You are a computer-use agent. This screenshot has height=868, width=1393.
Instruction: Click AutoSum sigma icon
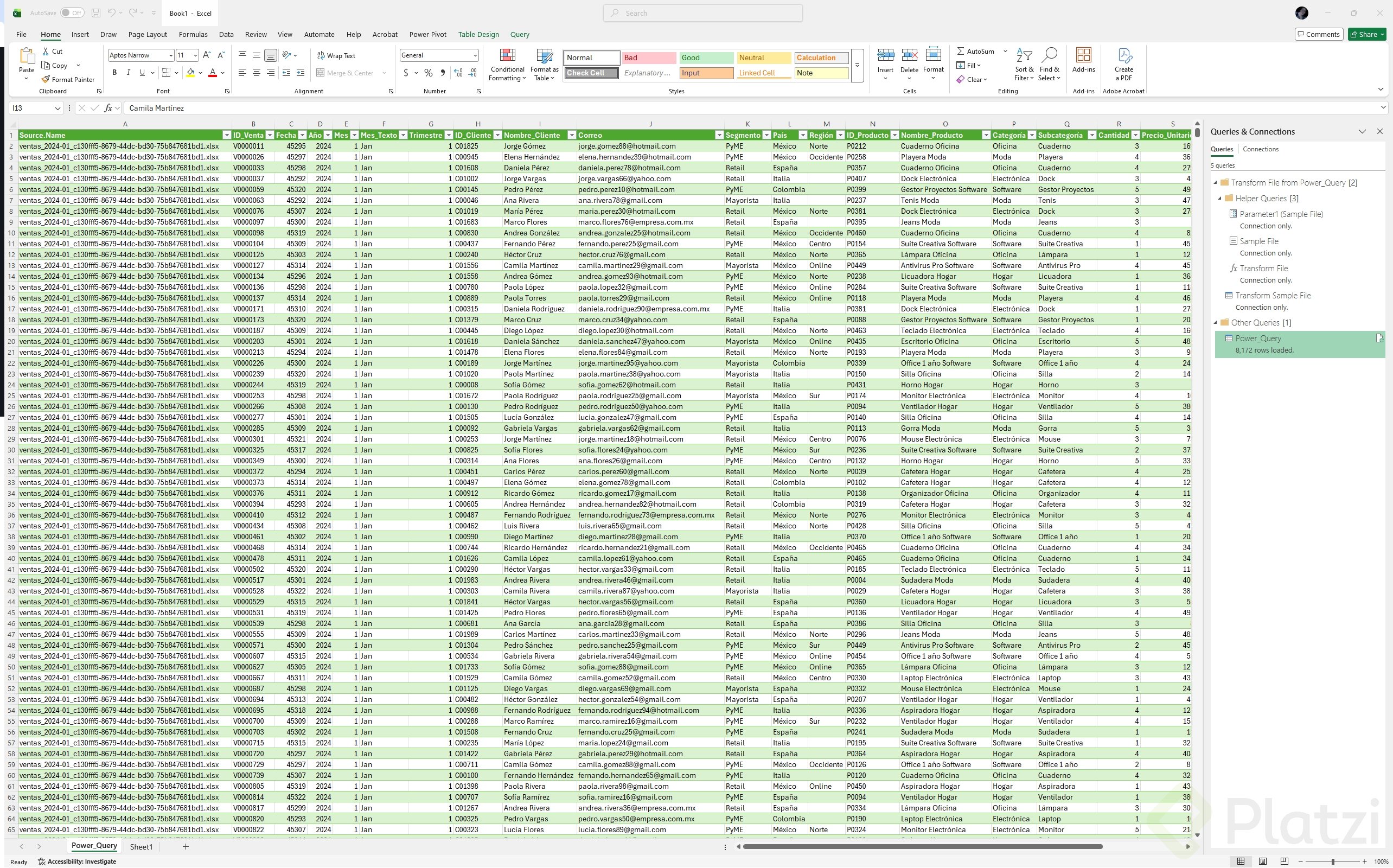click(960, 51)
